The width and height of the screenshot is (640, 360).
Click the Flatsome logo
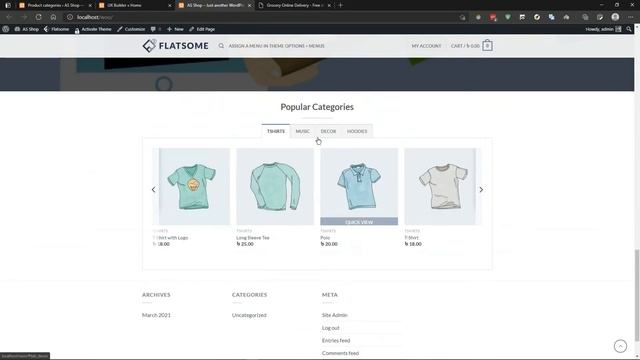click(176, 46)
